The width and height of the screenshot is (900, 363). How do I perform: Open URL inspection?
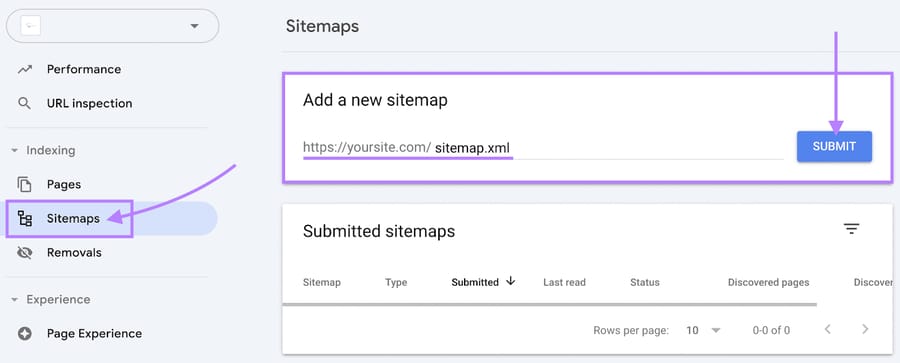pos(90,103)
